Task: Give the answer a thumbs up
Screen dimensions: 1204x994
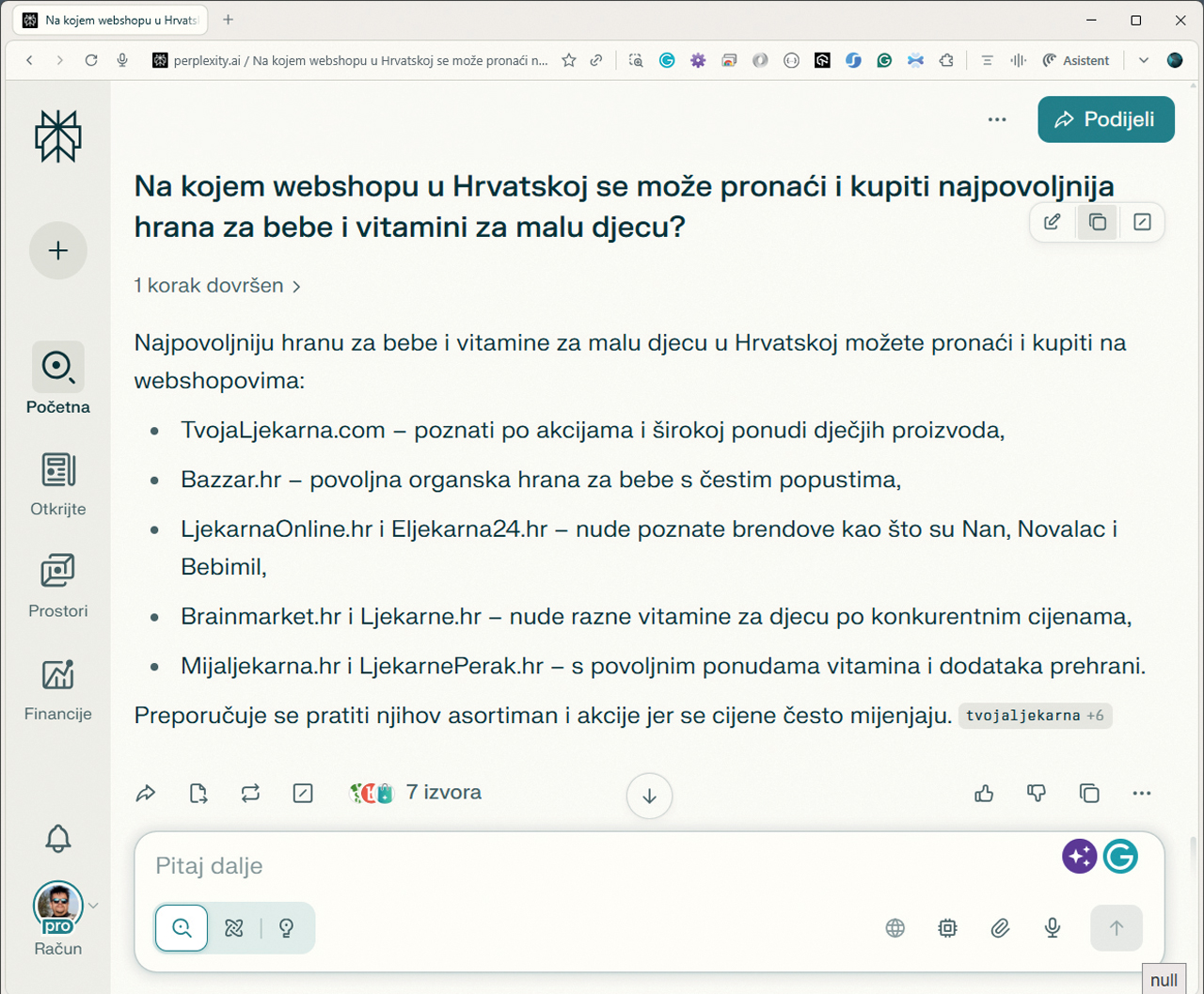Action: [984, 793]
